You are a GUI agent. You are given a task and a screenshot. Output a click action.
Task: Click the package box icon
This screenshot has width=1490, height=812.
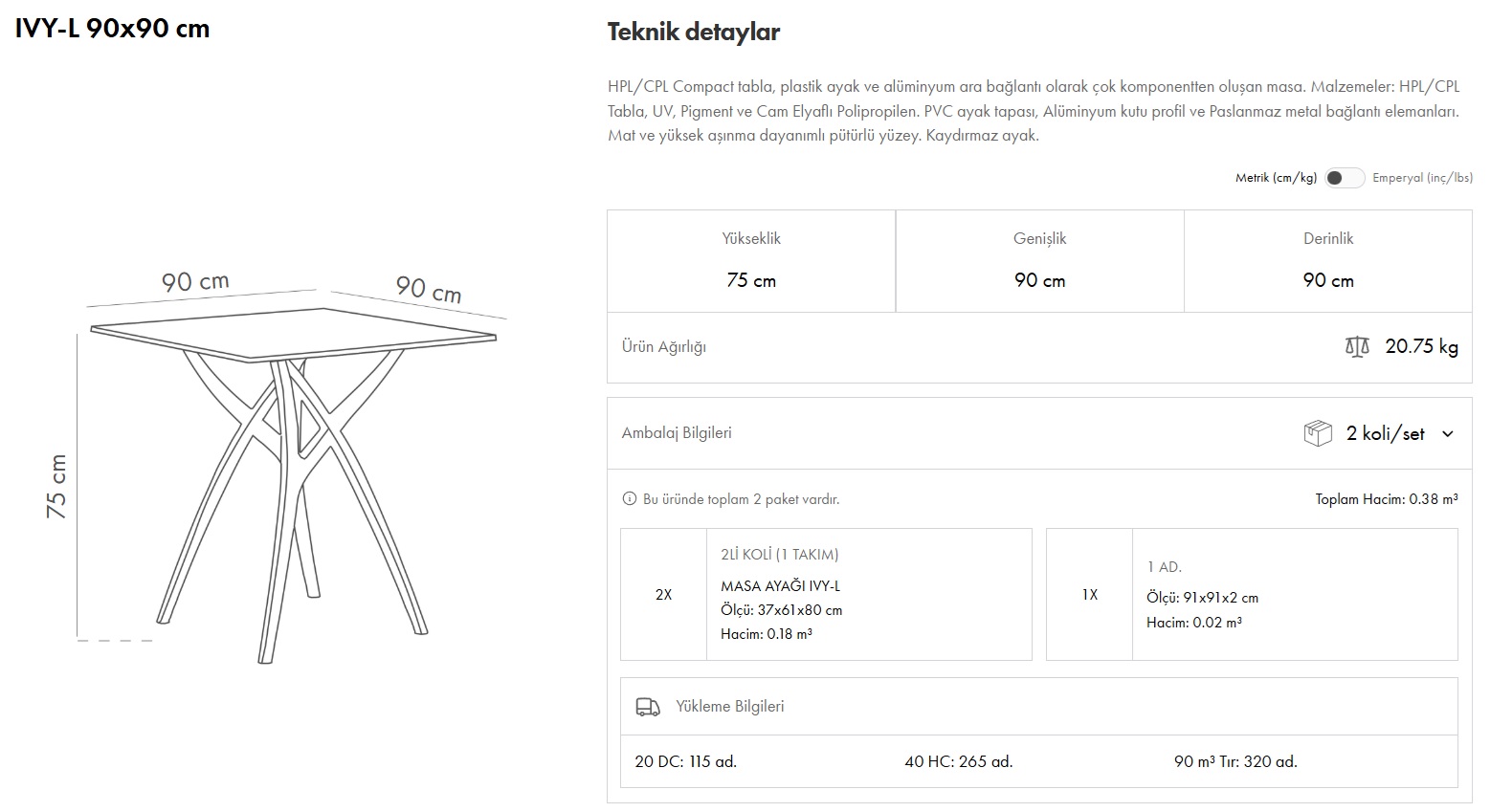[x=1318, y=433]
